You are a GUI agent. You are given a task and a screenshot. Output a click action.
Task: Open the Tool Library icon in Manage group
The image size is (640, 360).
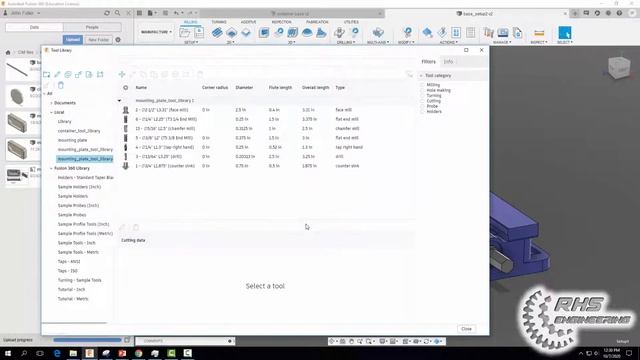[x=489, y=33]
